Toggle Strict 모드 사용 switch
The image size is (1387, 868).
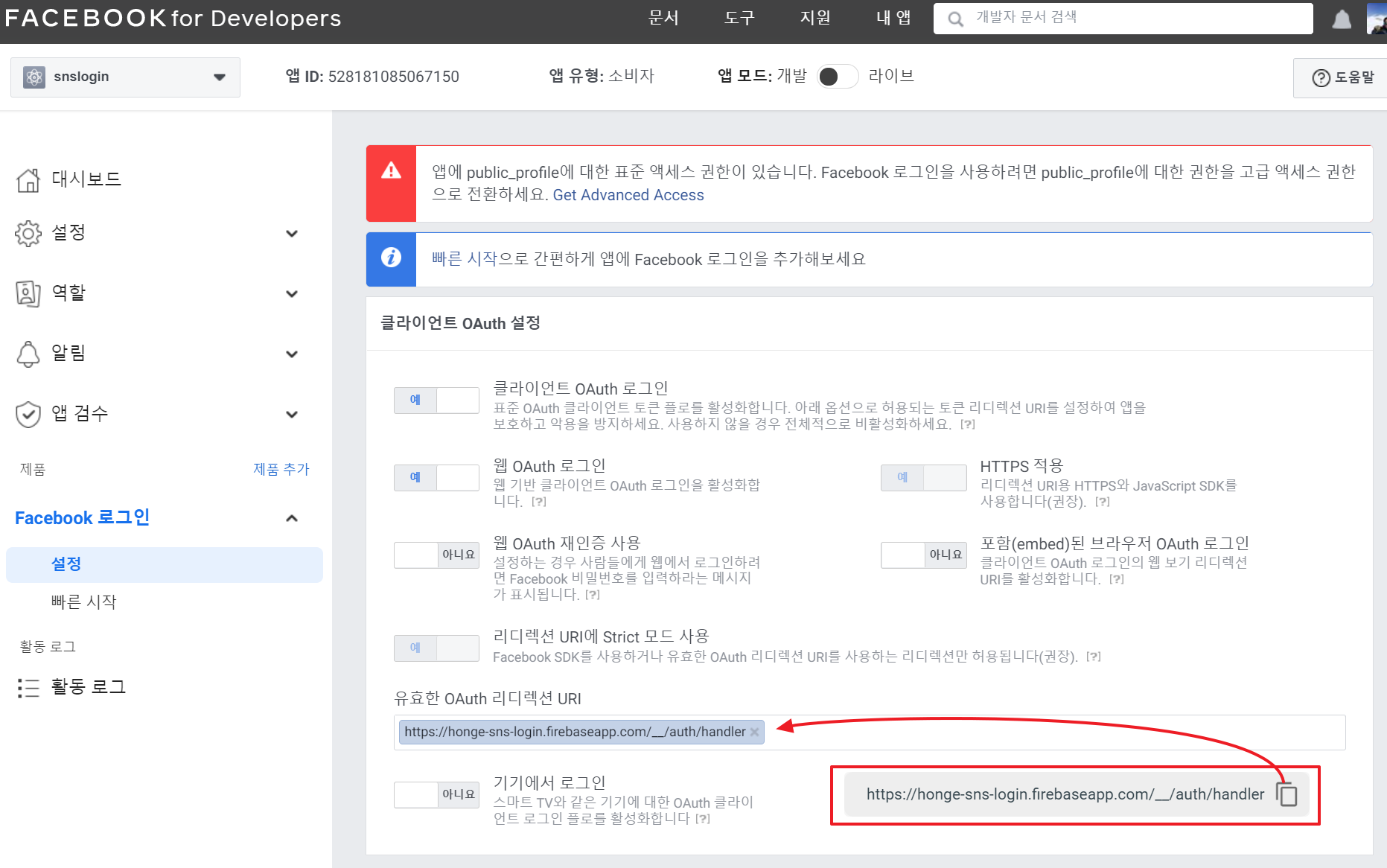[x=436, y=648]
